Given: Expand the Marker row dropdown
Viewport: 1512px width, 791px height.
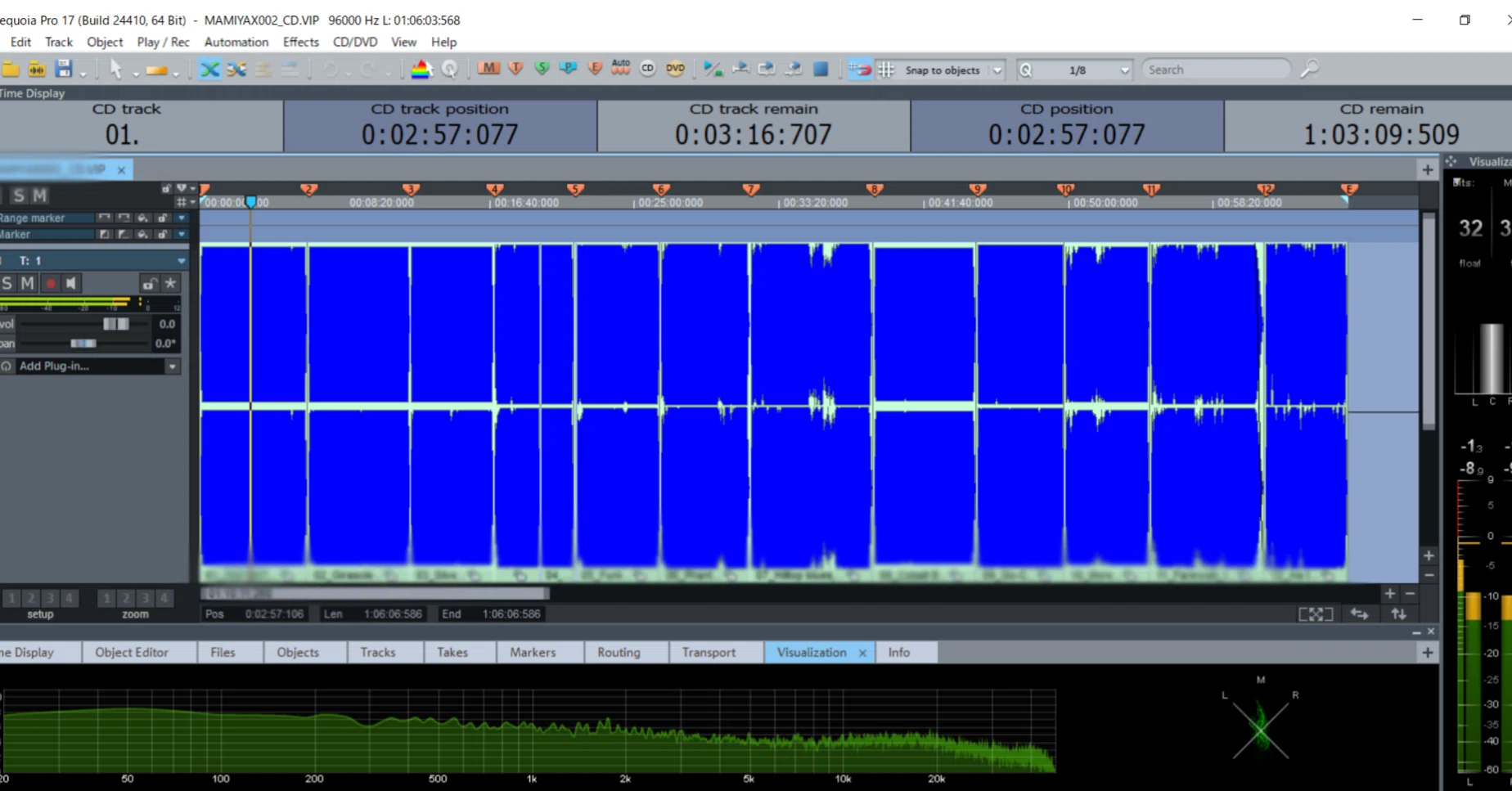Looking at the screenshot, I should coord(182,235).
